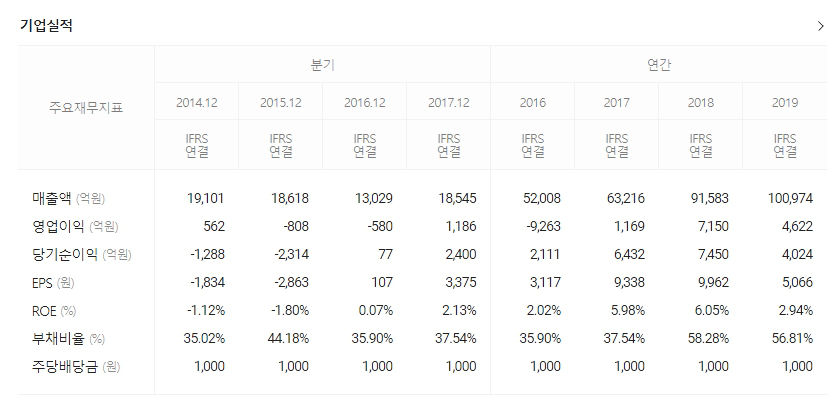This screenshot has height=405, width=840.
Task: Select the 당기순이익 (억원) row label
Action: (81, 254)
